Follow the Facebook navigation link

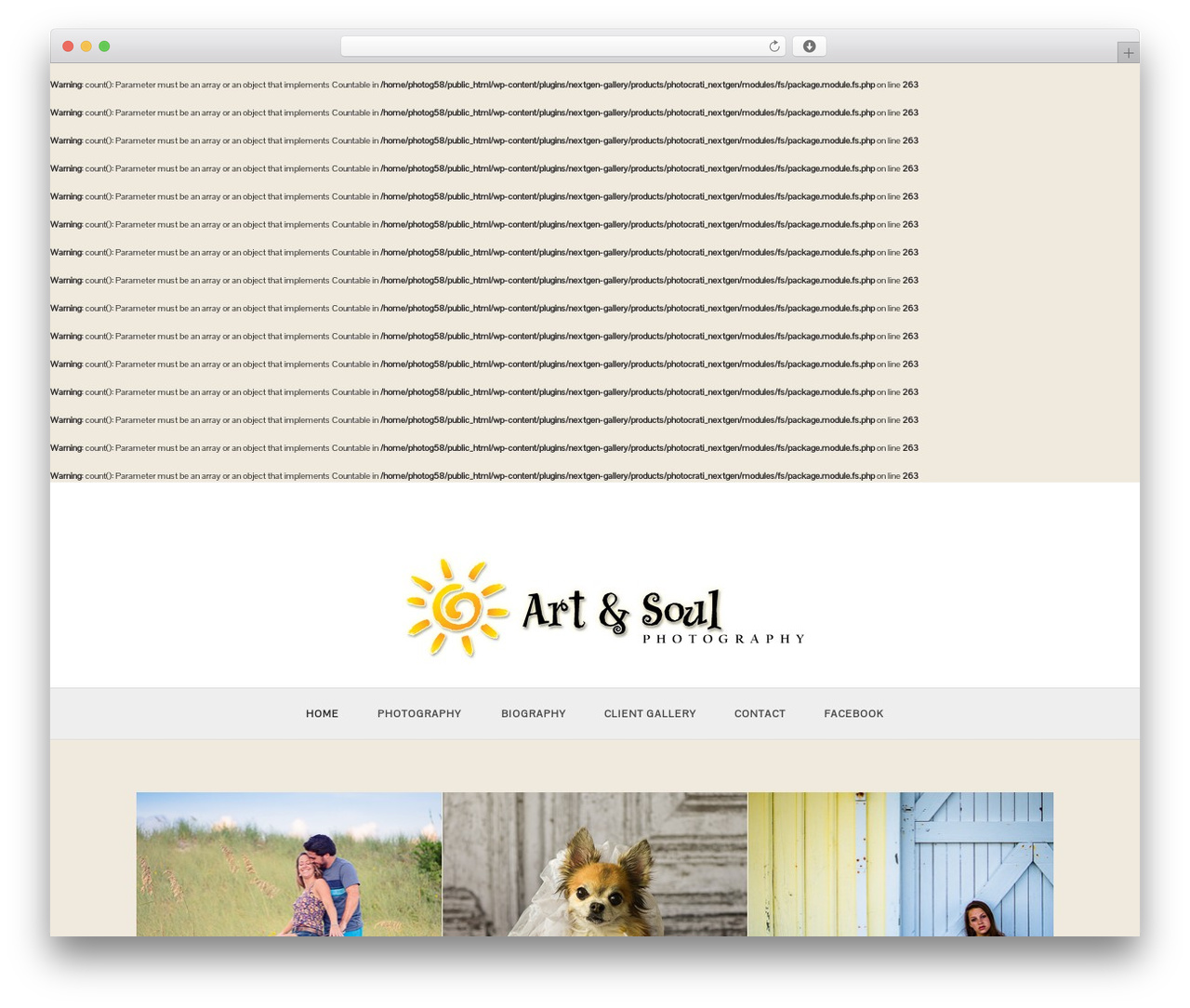pos(853,713)
